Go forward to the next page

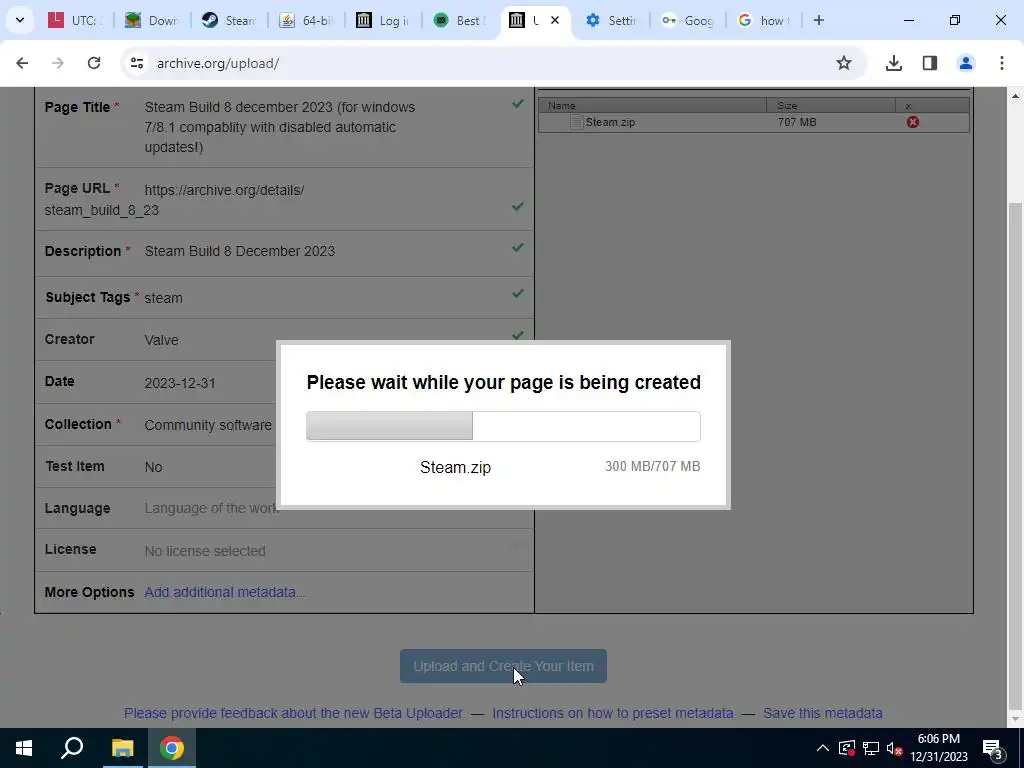58,63
